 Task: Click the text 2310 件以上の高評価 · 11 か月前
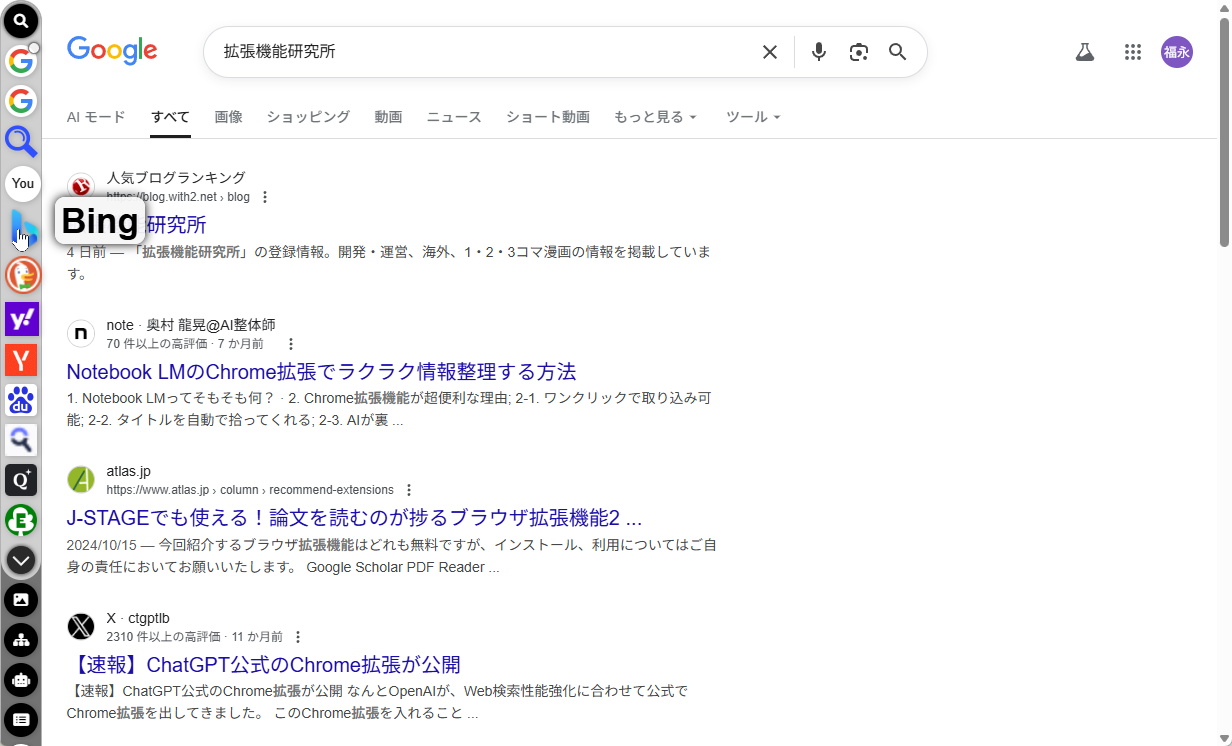pyautogui.click(x=195, y=637)
